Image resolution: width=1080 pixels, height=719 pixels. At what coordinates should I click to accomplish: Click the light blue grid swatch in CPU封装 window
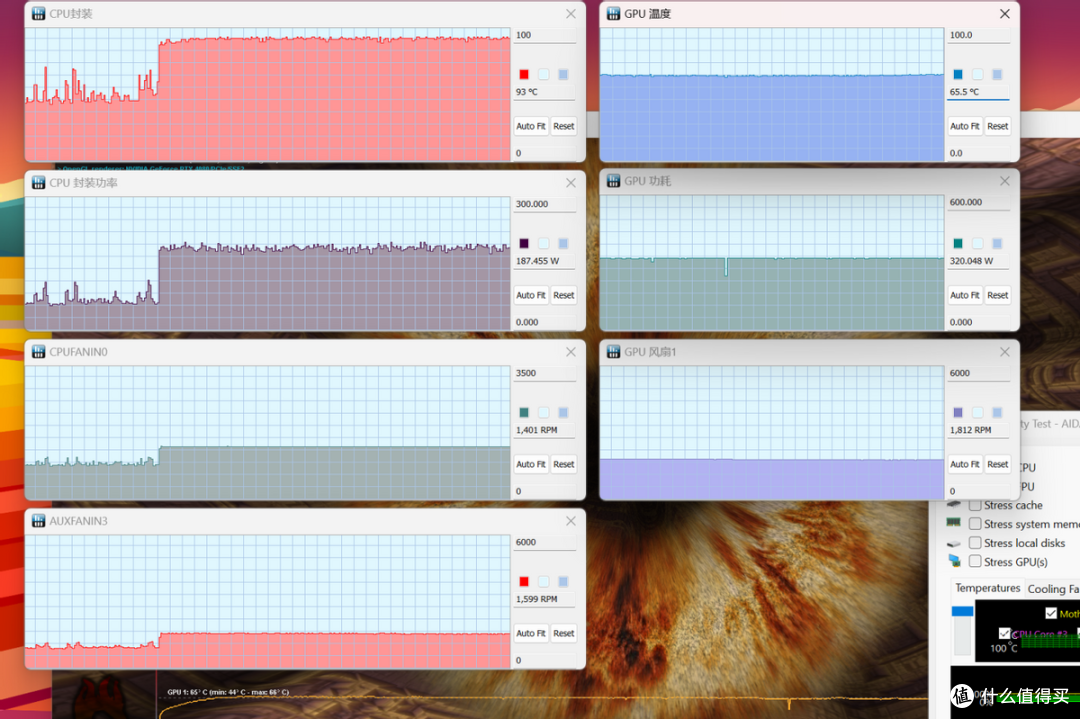(x=563, y=74)
